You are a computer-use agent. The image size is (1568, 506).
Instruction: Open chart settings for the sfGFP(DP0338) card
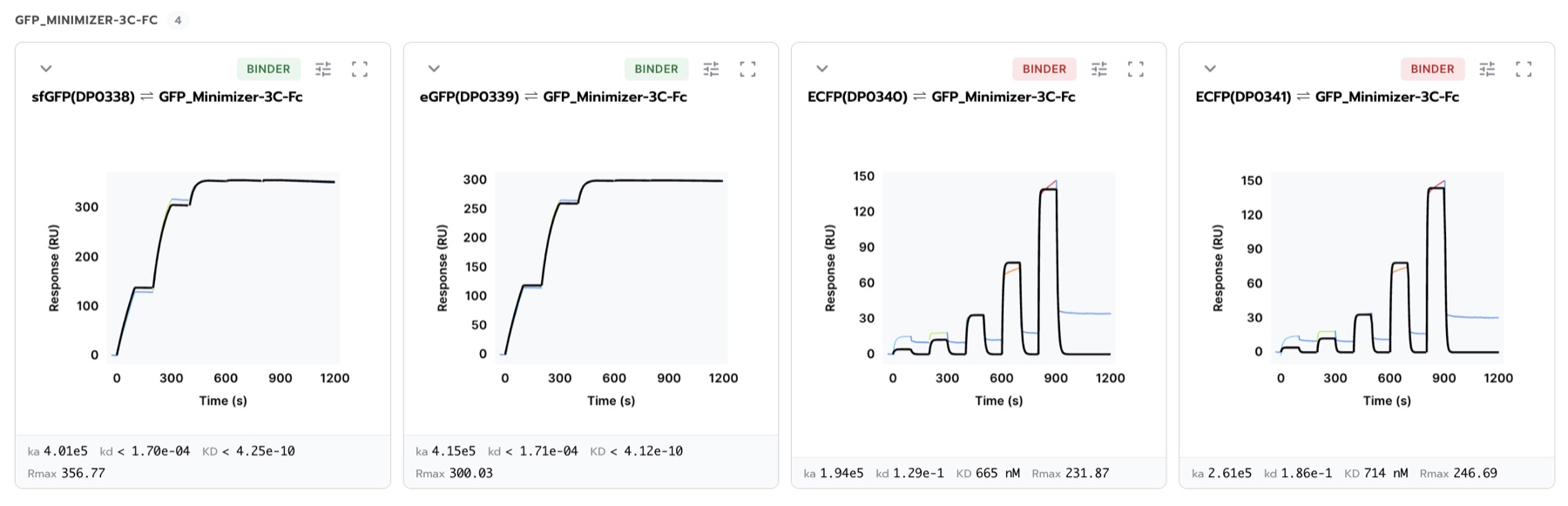pos(323,69)
